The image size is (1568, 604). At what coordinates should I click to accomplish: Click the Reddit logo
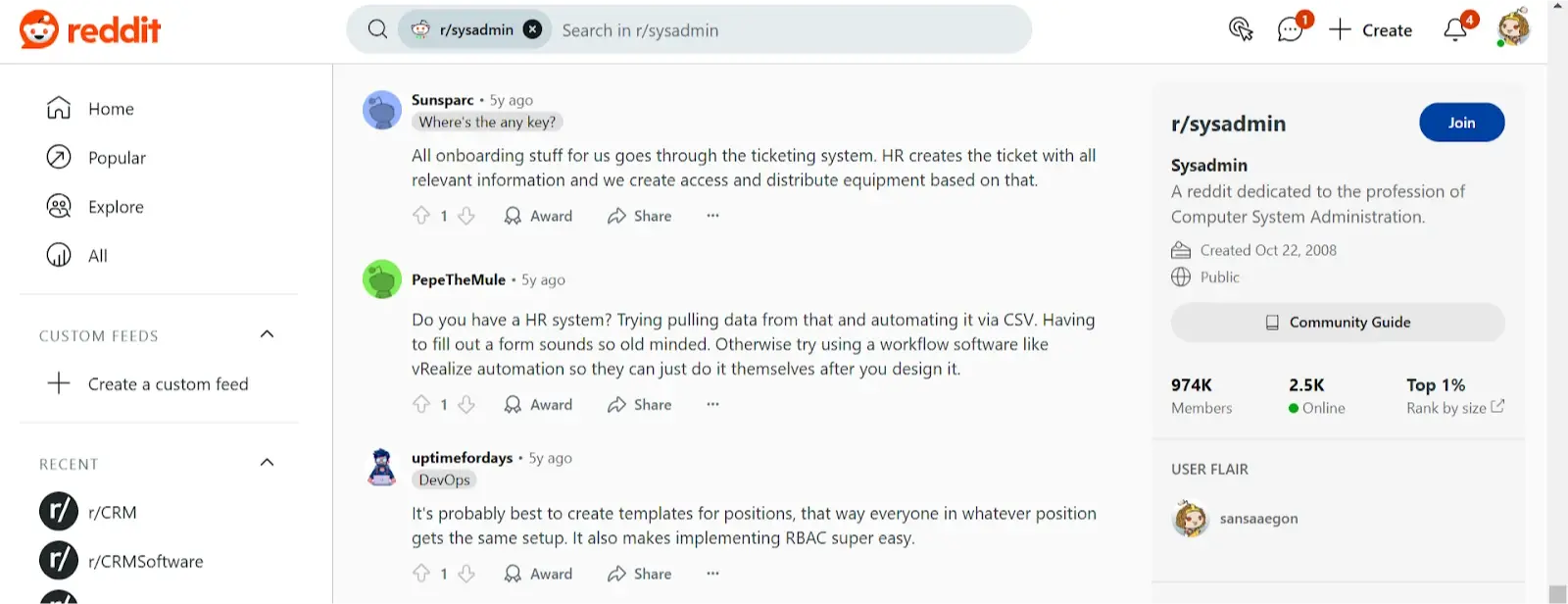click(88, 29)
